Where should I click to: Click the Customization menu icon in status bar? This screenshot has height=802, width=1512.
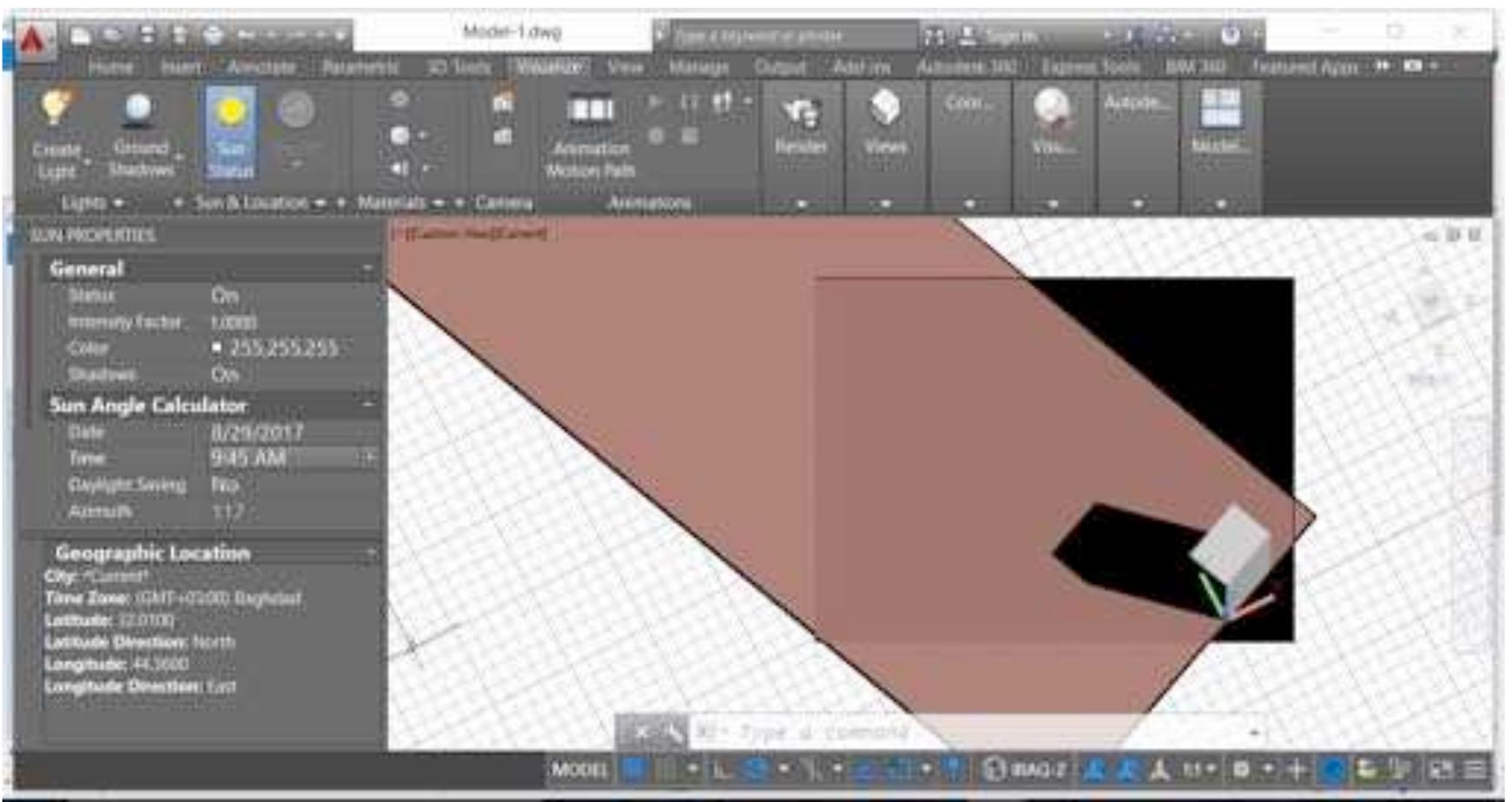1475,769
